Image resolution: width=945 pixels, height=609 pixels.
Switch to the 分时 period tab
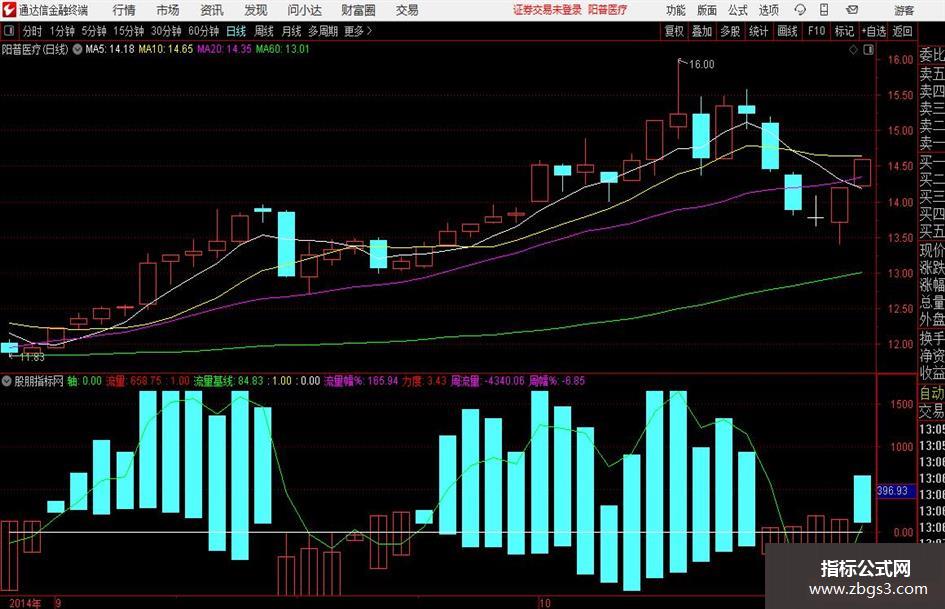(x=33, y=31)
